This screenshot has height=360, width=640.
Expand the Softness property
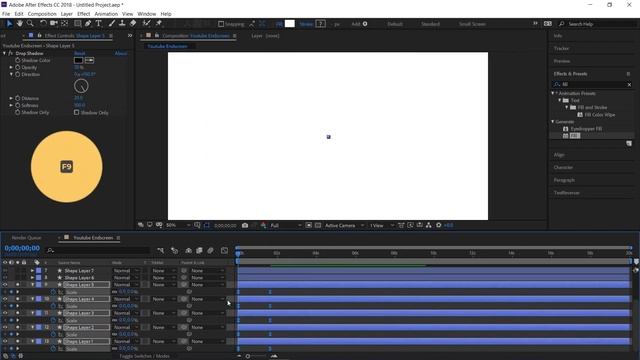[11, 105]
